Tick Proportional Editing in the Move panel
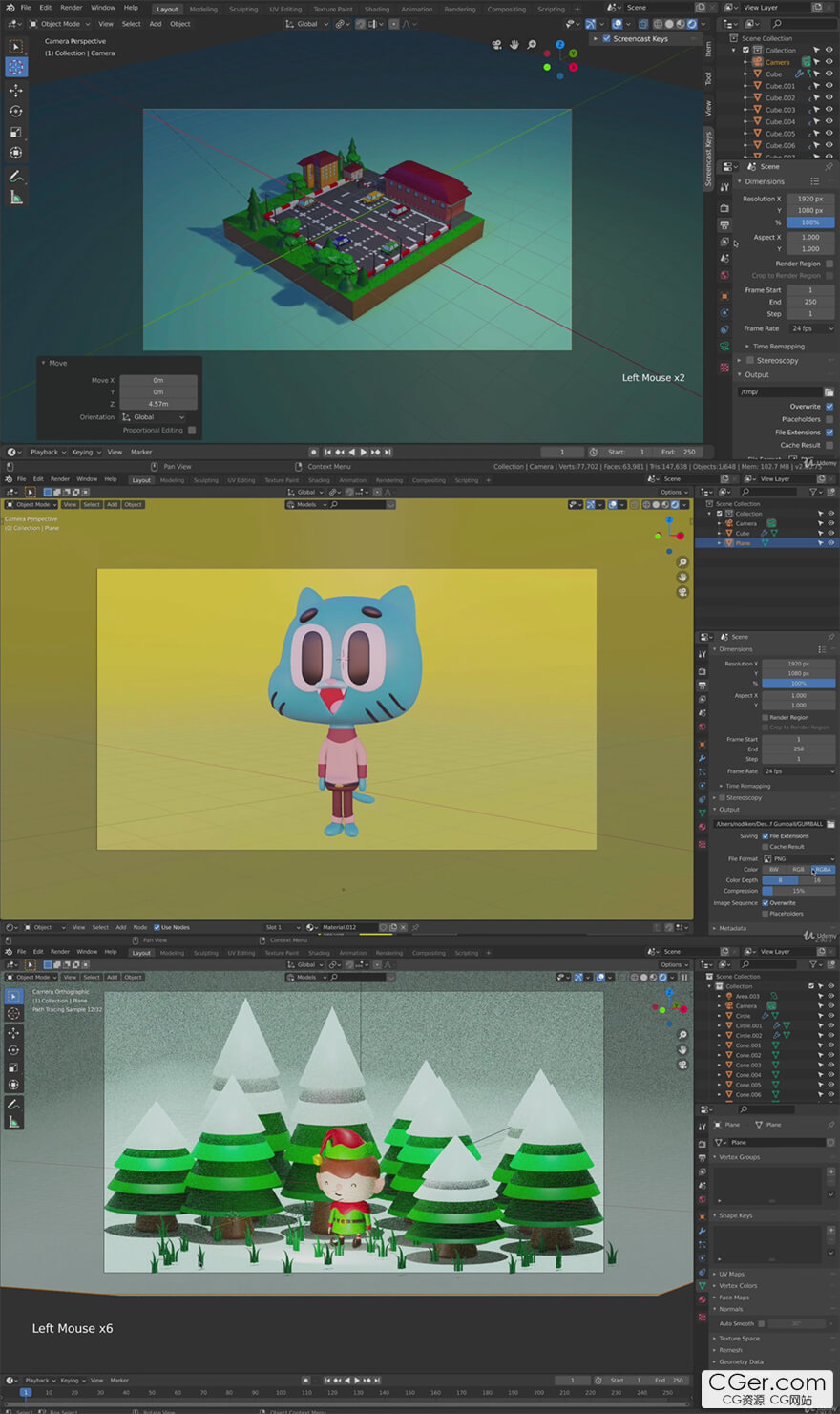 click(192, 430)
